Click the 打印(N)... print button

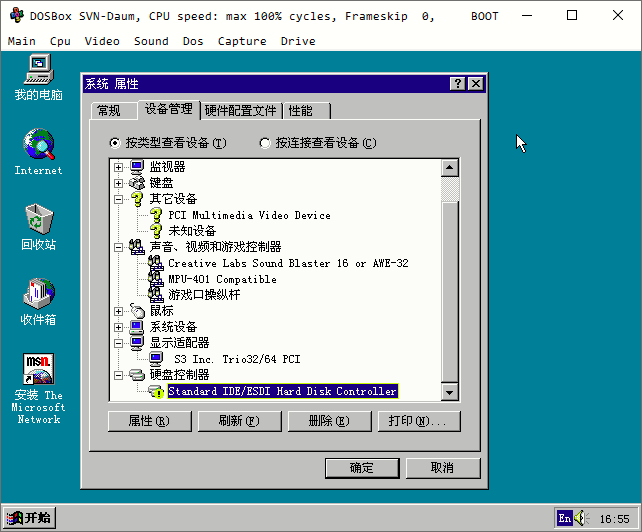coord(419,421)
